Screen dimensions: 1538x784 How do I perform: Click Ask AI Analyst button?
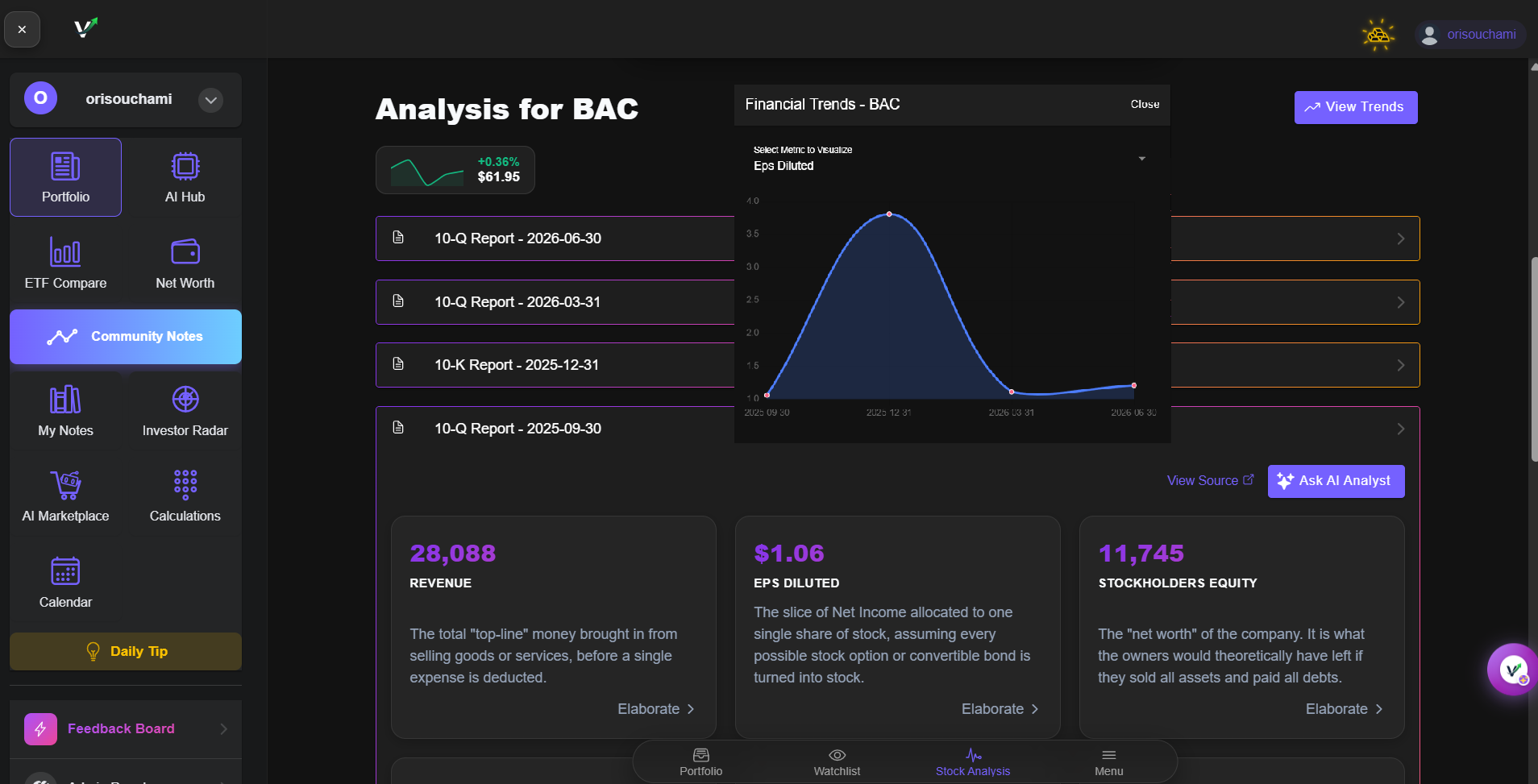(1336, 481)
